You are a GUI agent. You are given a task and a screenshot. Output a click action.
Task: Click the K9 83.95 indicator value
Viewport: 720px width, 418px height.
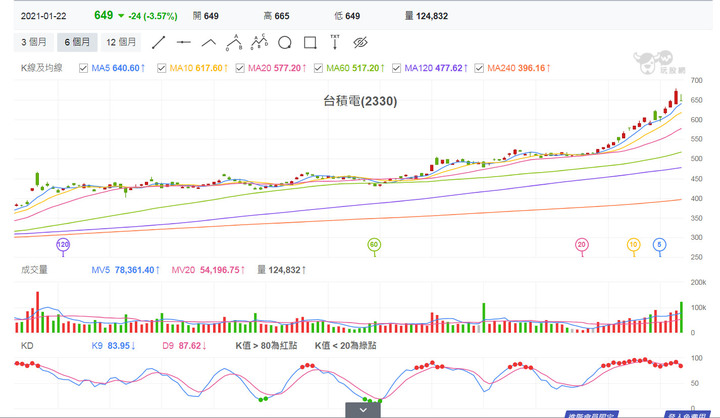[x=113, y=345]
